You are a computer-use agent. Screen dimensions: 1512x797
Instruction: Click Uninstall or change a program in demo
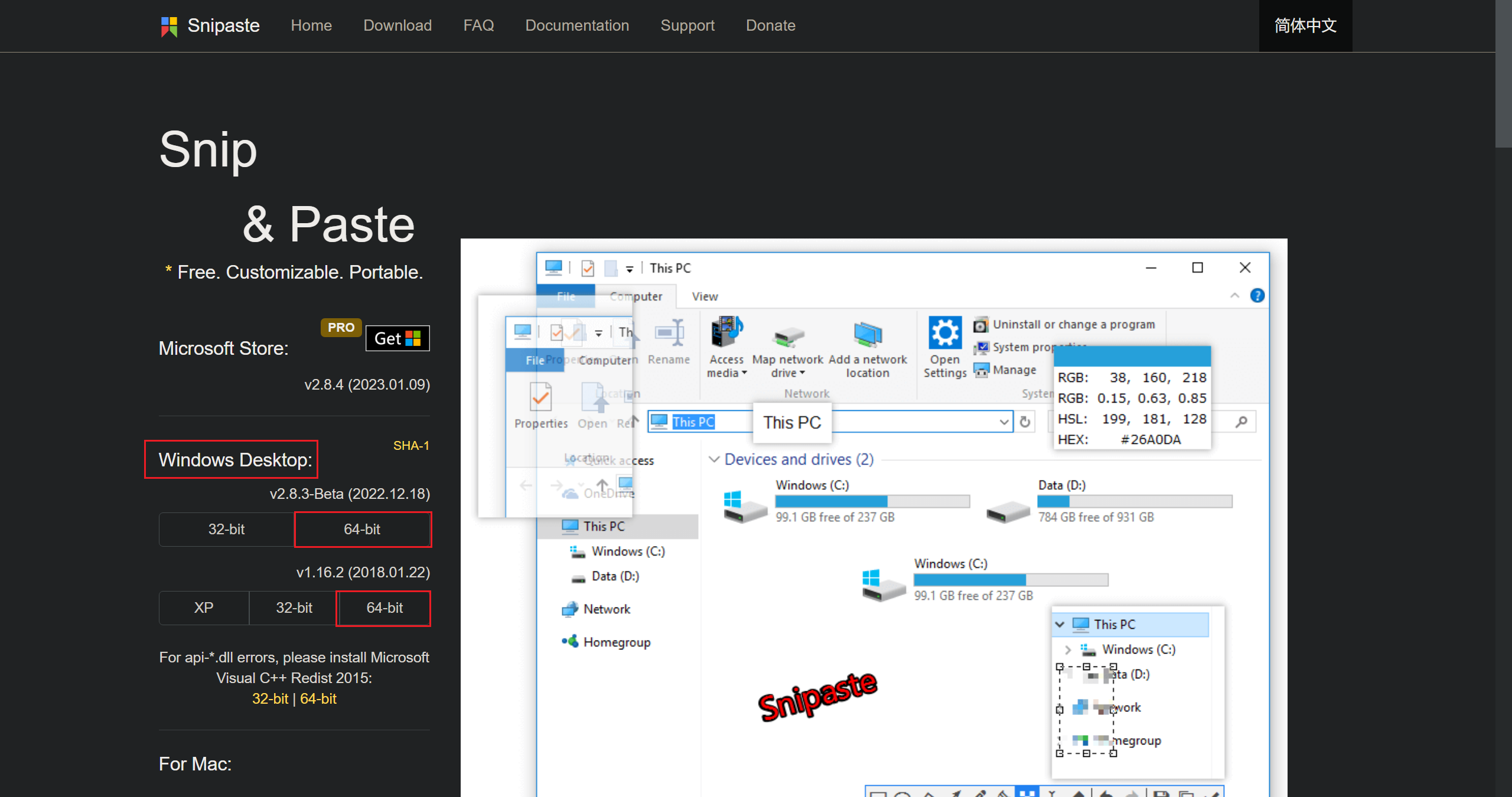pos(1064,325)
